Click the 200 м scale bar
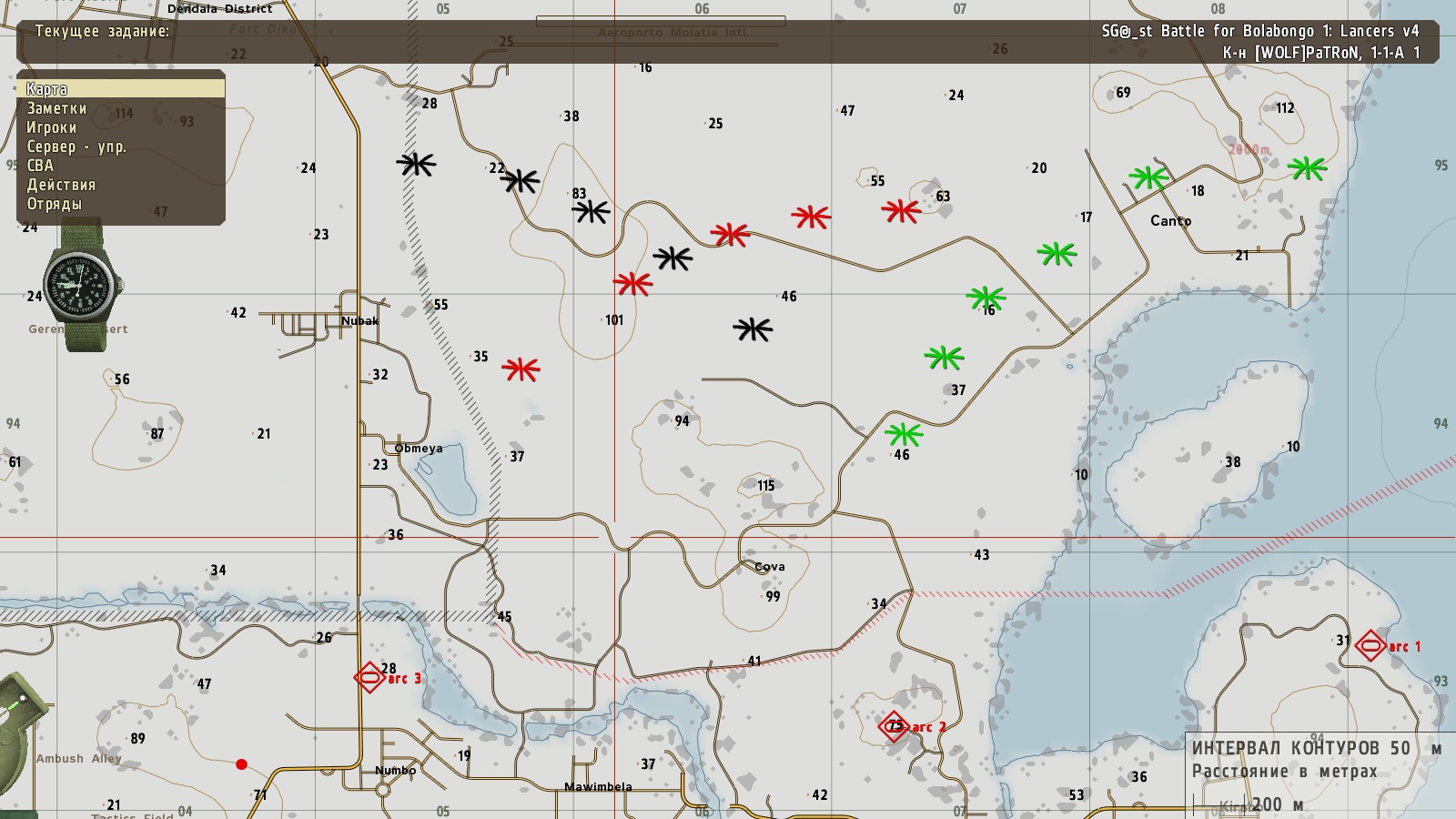 pos(1249,804)
